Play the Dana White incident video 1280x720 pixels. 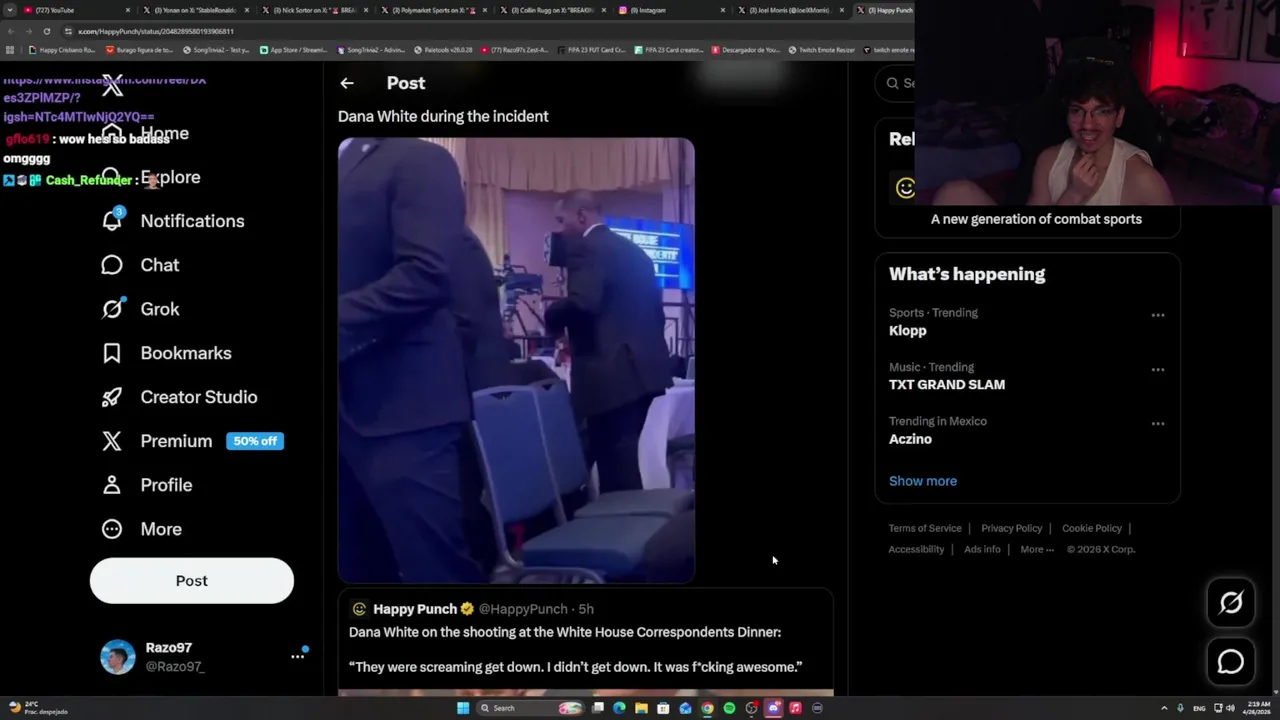pos(516,360)
